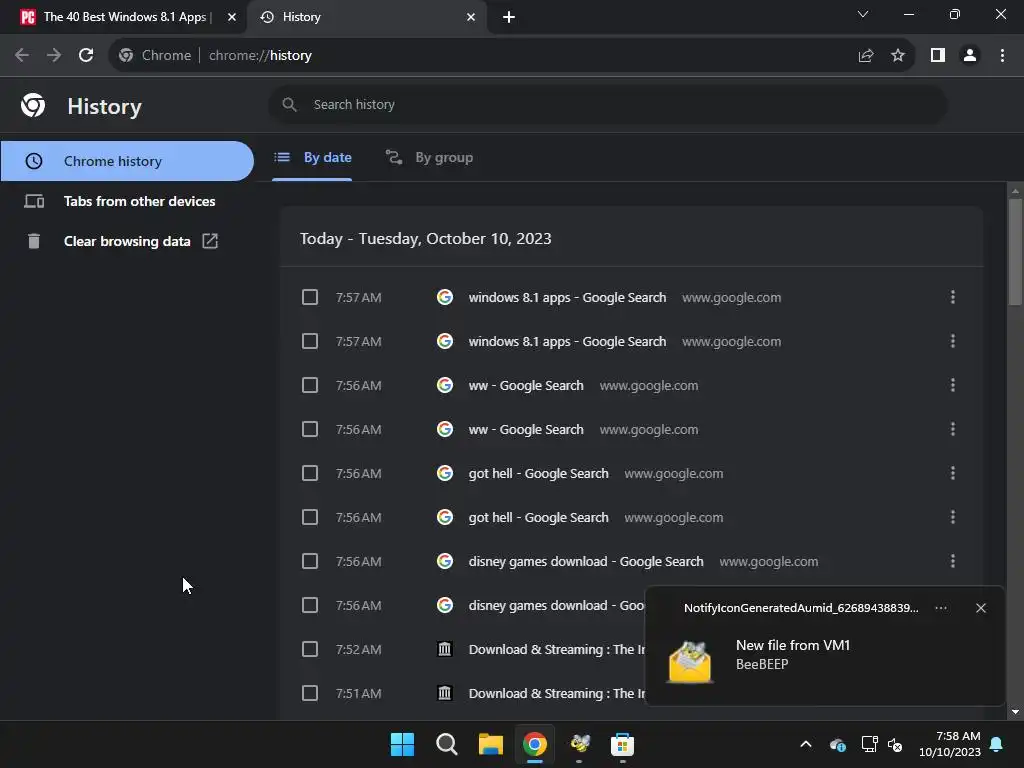Click archive favicon of 7:51 AM entry
Screen dimensions: 1024x768
pyautogui.click(x=445, y=693)
